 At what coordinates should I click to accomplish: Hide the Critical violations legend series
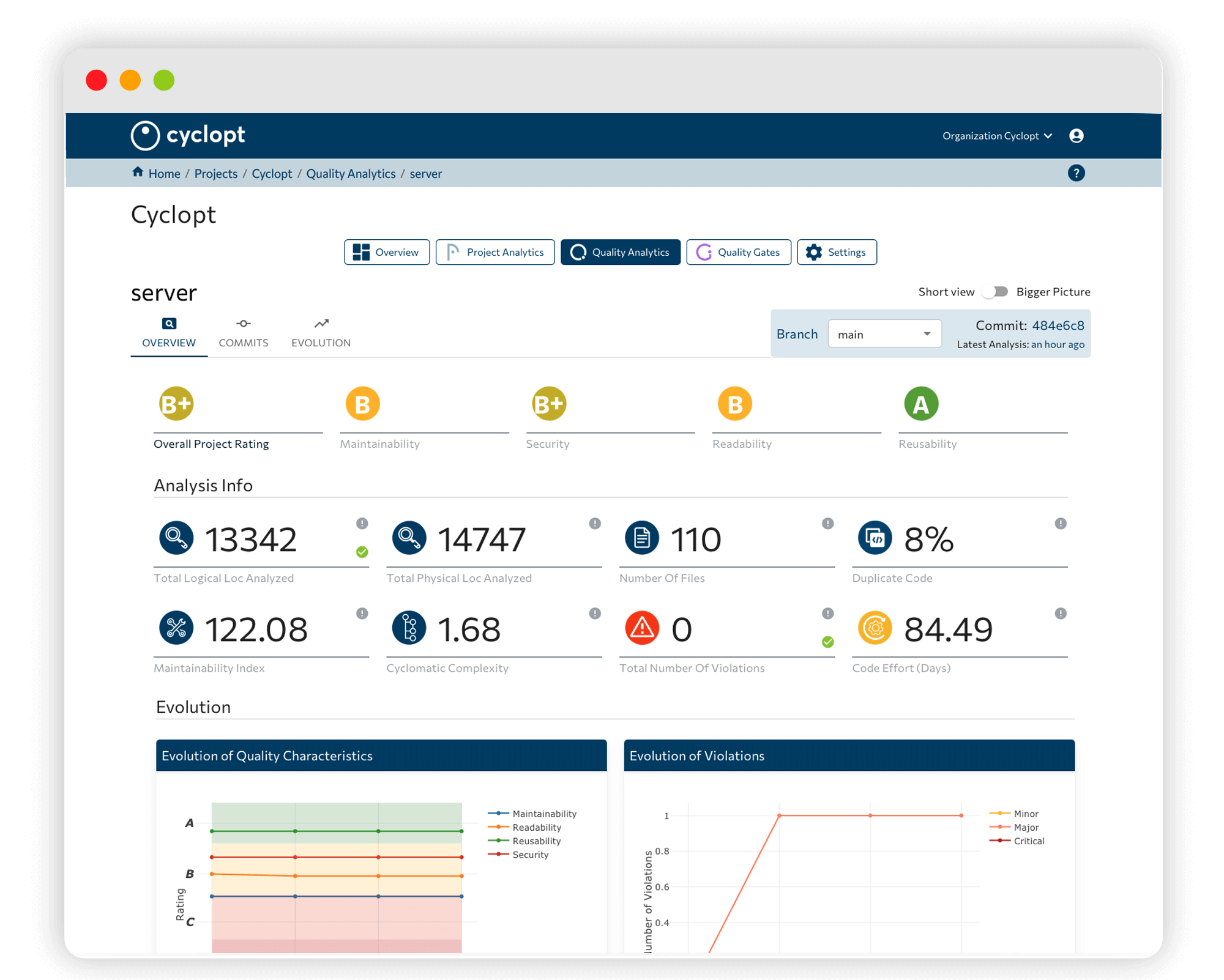[1028, 841]
